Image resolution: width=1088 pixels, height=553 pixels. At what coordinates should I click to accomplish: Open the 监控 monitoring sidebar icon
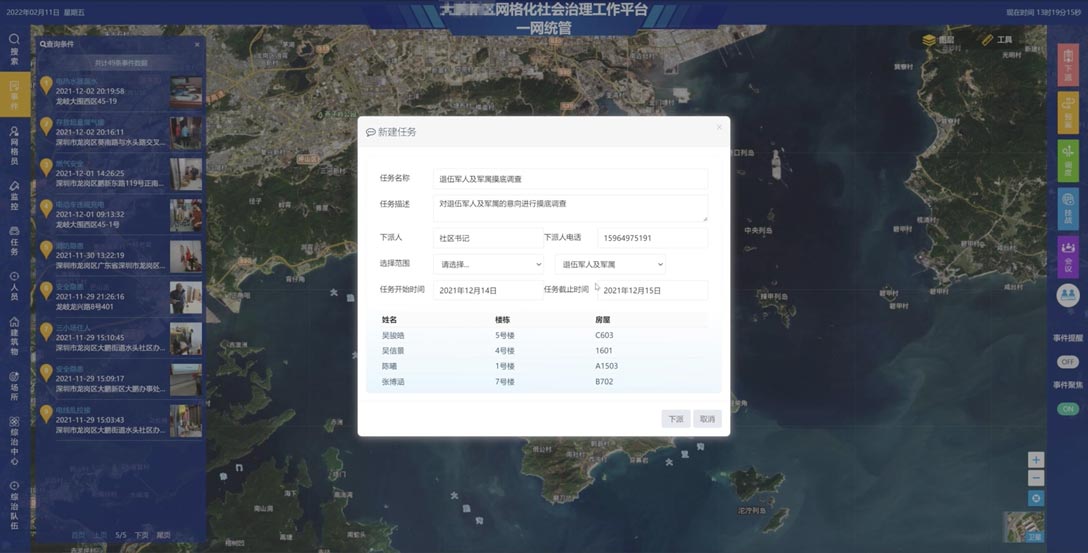14,191
